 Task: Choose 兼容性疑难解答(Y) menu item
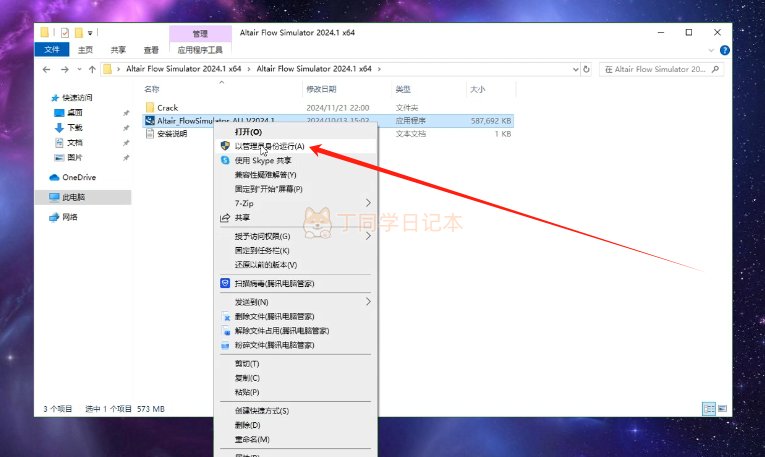295,175
